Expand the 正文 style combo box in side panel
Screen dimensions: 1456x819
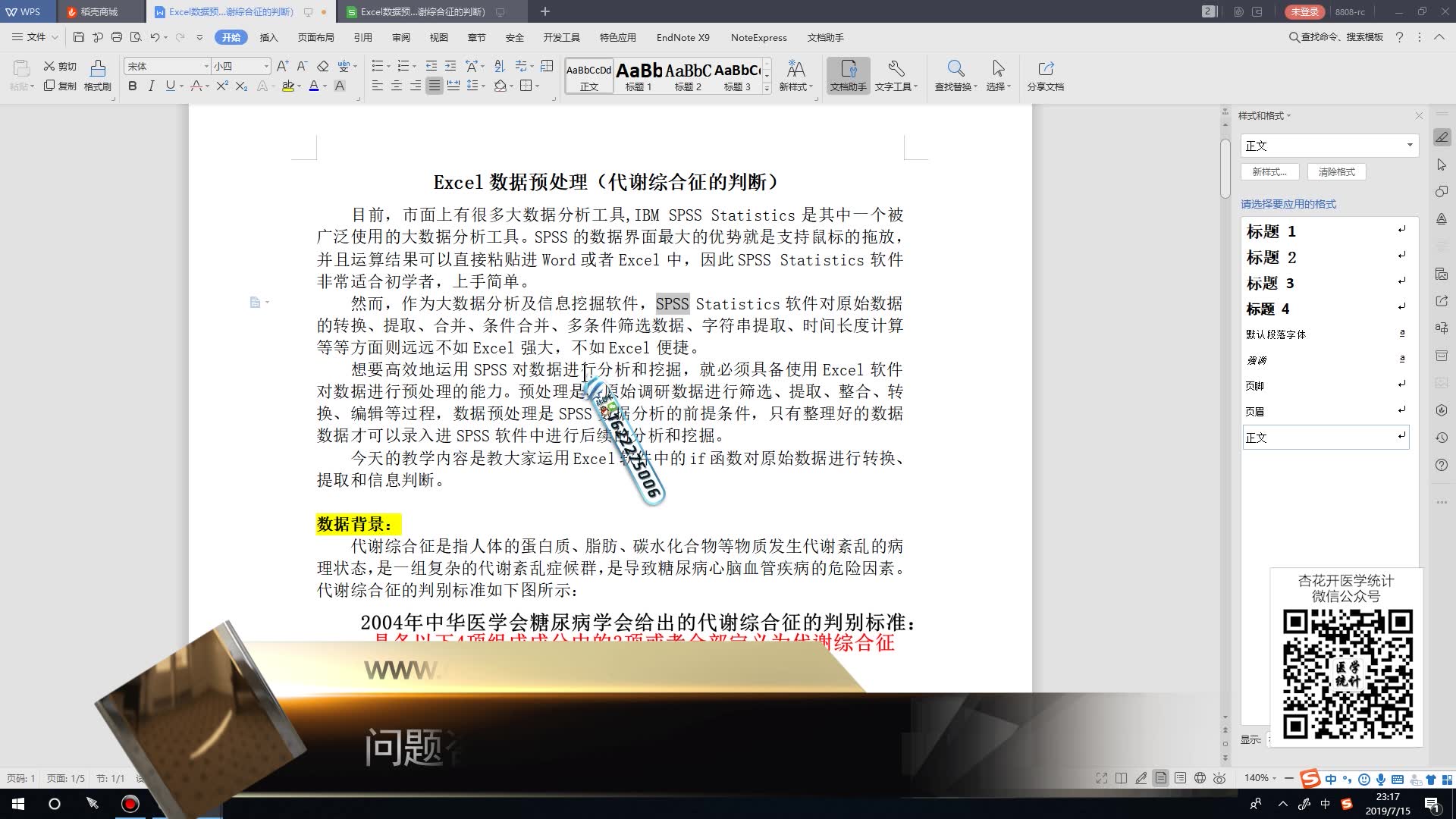click(1409, 146)
